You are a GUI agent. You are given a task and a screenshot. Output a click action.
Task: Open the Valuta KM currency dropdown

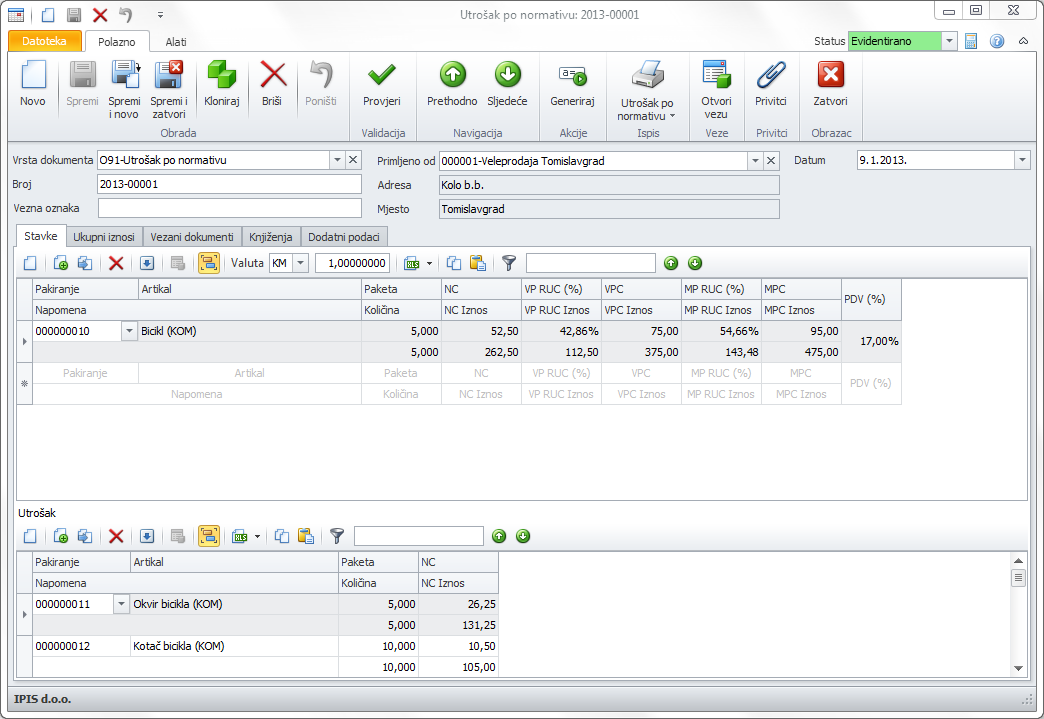point(301,263)
